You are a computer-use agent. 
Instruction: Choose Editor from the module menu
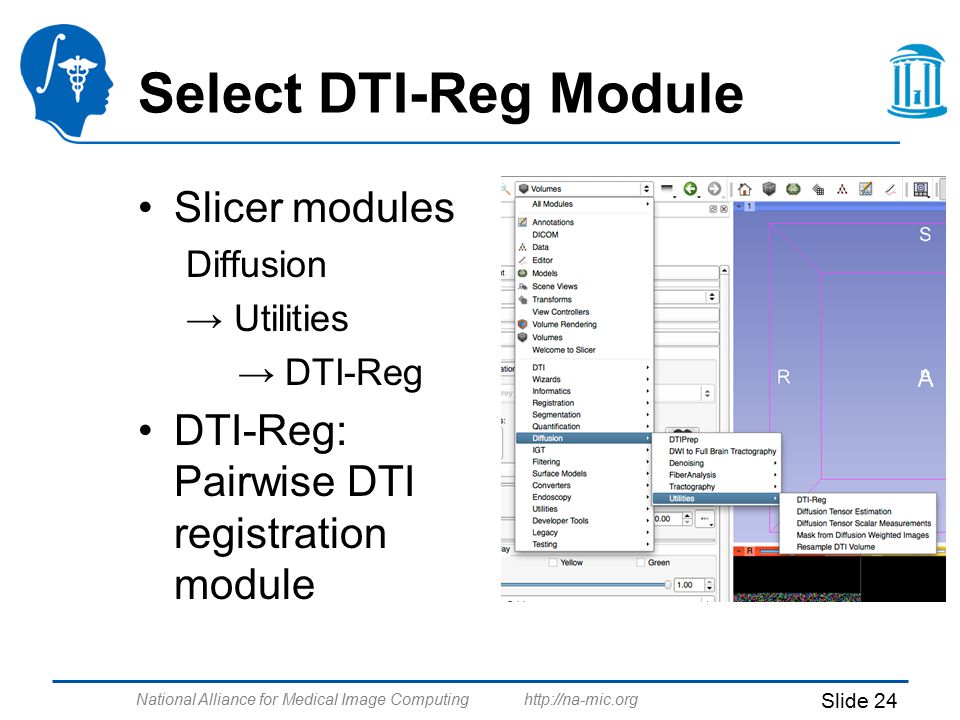tap(584, 260)
